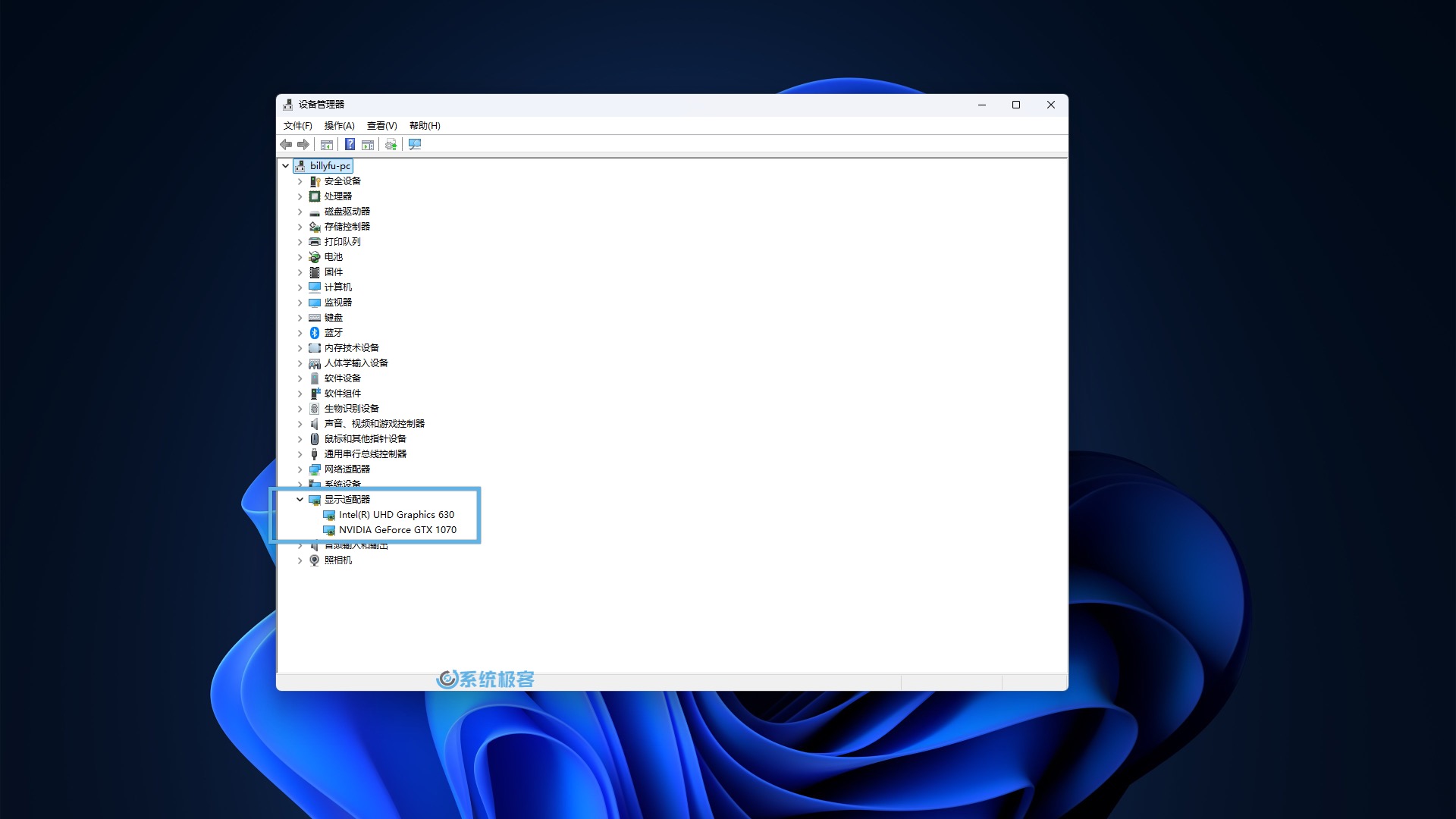Select the NVIDIA GeForce GTX 1070 entry
The height and width of the screenshot is (819, 1456).
point(398,529)
